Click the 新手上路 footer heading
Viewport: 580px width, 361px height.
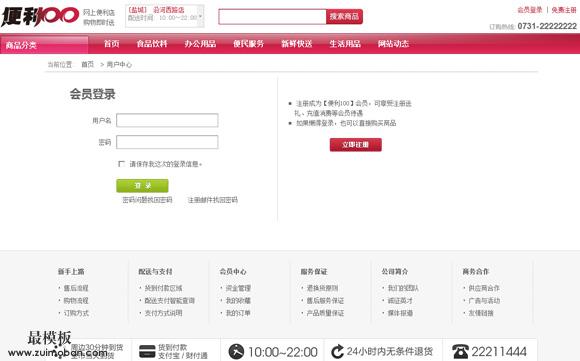[71, 271]
